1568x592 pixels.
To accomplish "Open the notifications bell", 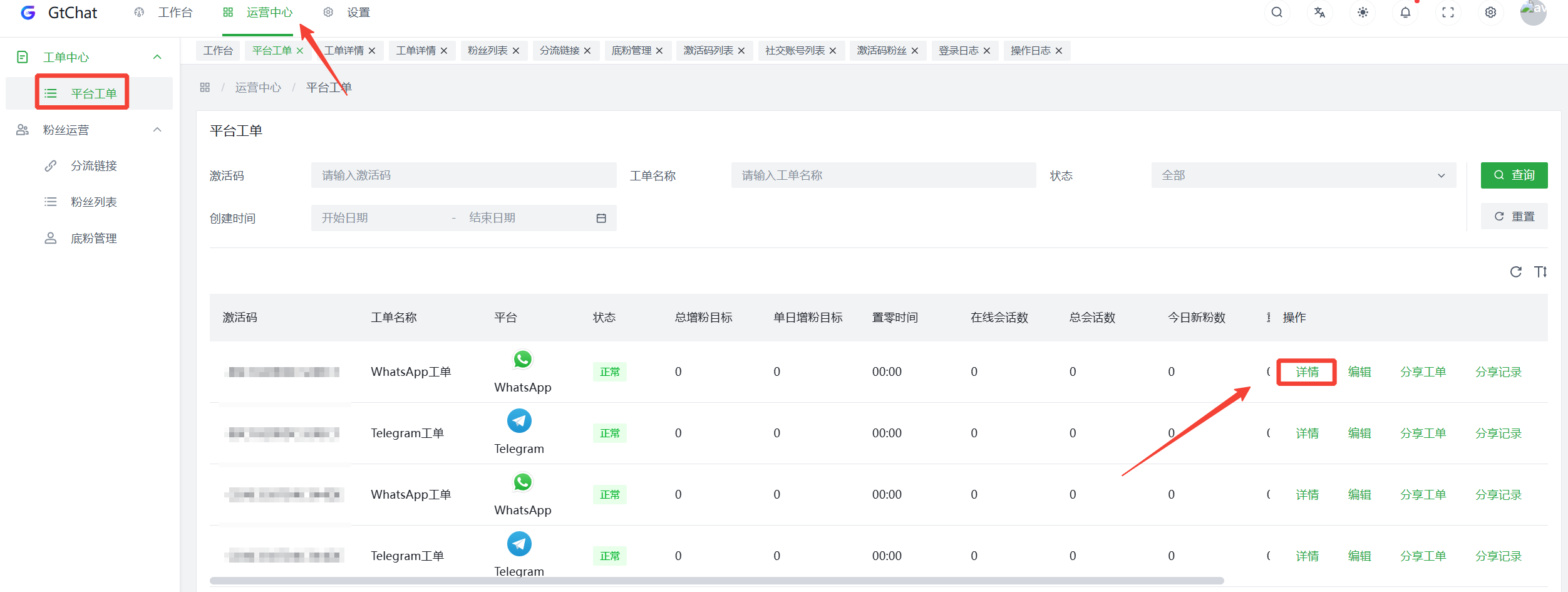I will 1405,13.
